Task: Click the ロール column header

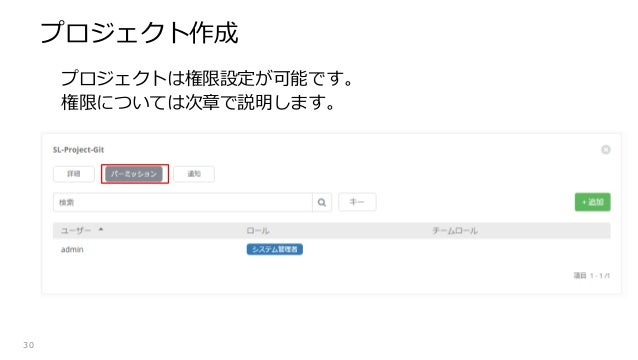Action: coord(258,231)
